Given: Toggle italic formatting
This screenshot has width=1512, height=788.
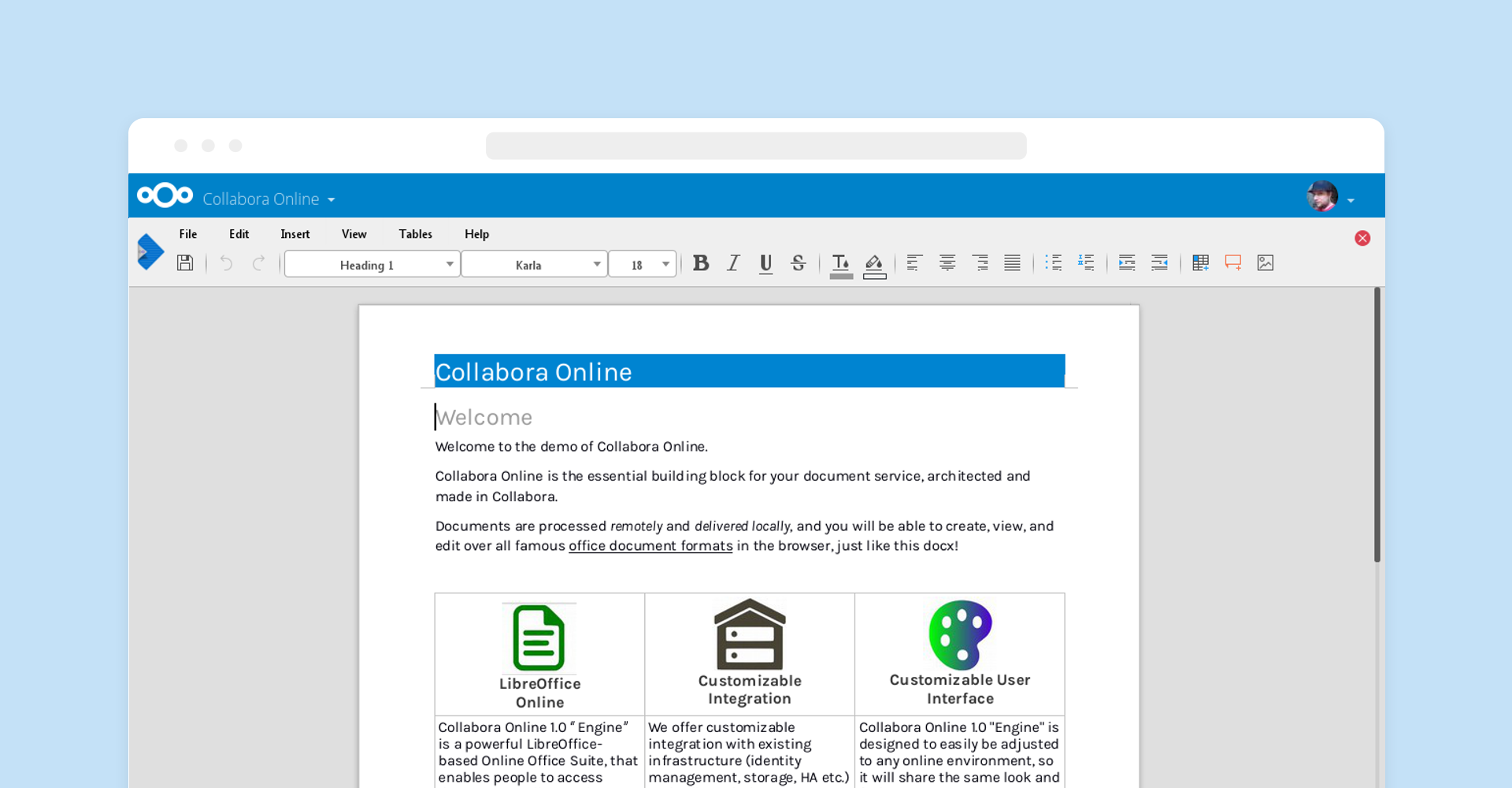Looking at the screenshot, I should pos(733,263).
